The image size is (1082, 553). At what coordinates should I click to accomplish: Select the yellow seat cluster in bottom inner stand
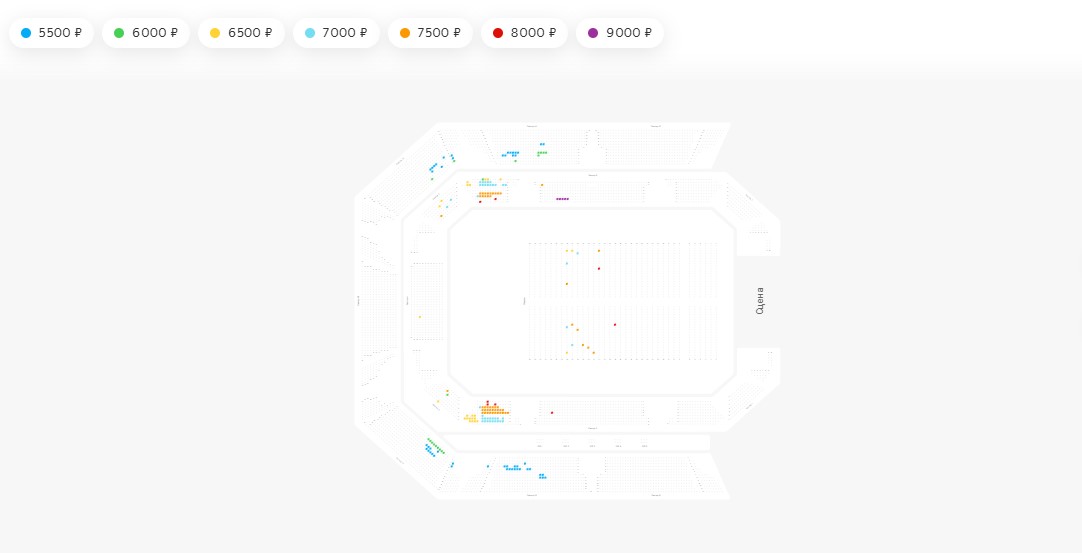tap(471, 419)
